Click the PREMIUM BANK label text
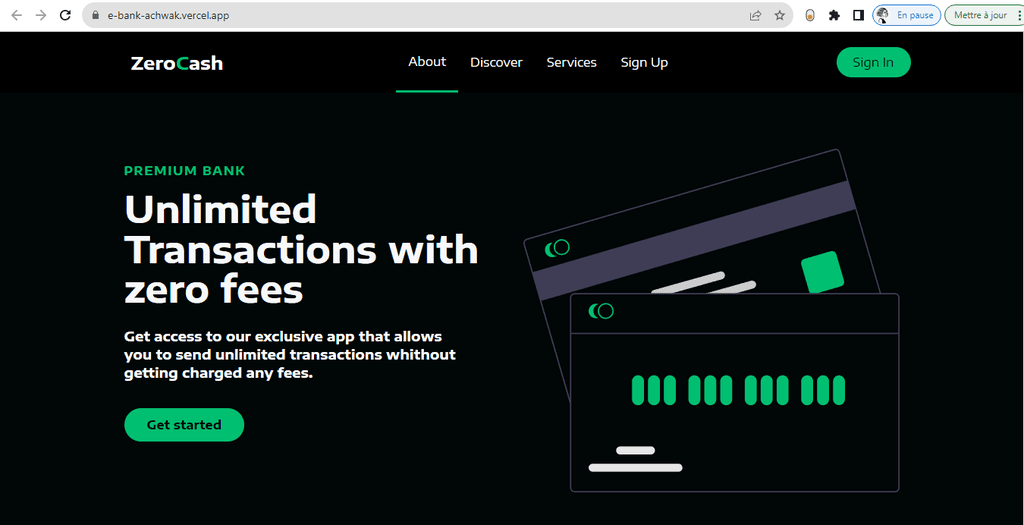The width and height of the screenshot is (1024, 525). pos(185,171)
